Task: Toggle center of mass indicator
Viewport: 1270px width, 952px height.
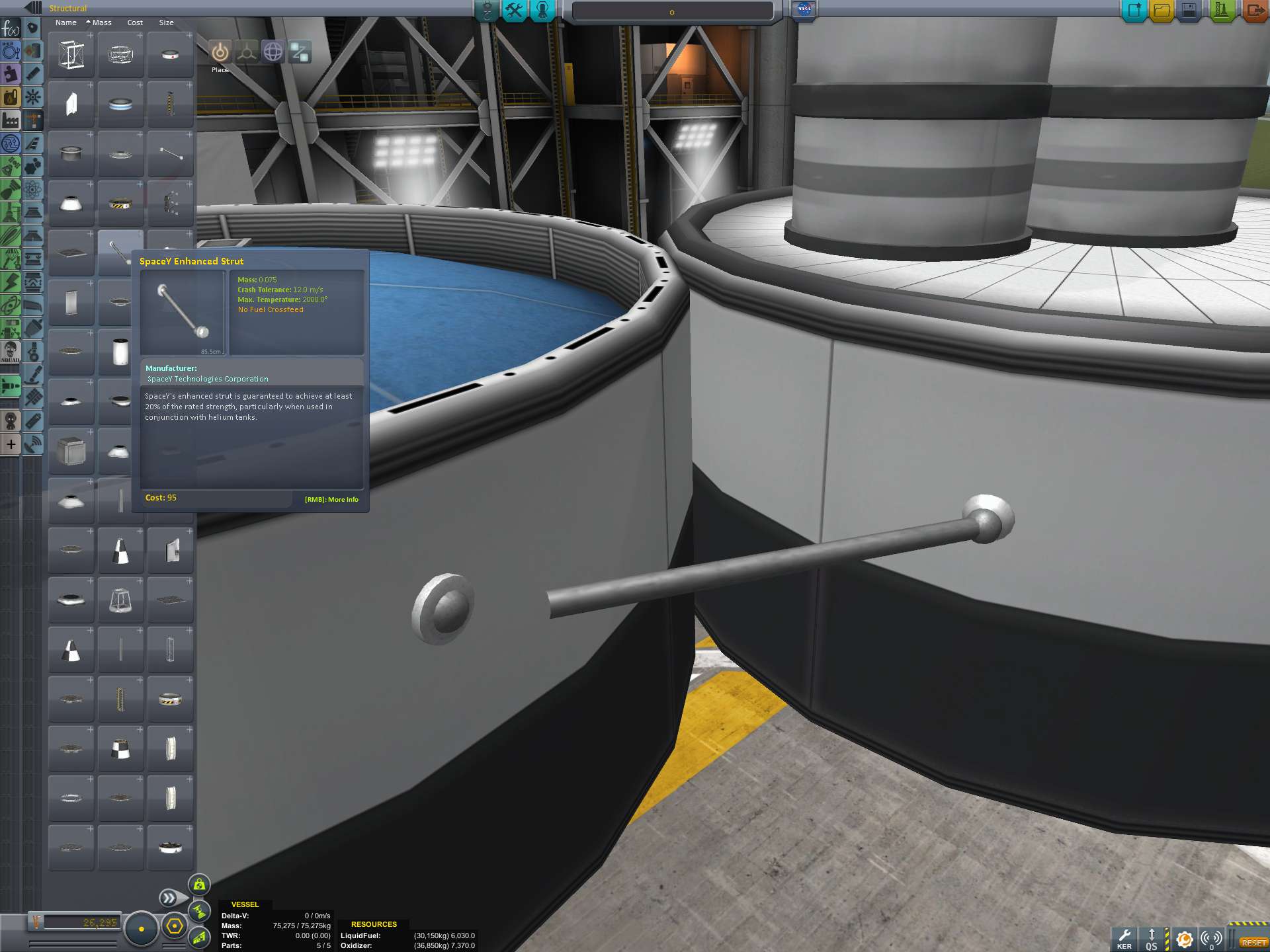Action: [199, 884]
